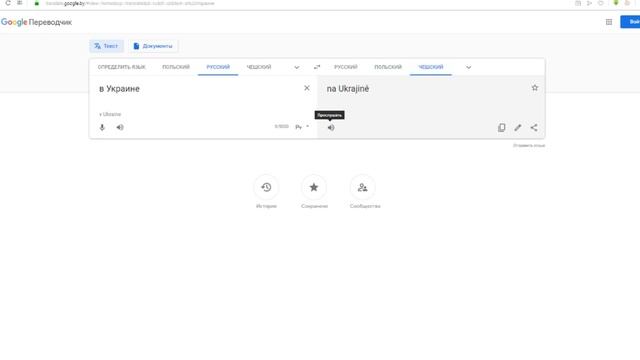Click the blue sign-in button
Viewport: 640px width, 360px height.
[631, 22]
